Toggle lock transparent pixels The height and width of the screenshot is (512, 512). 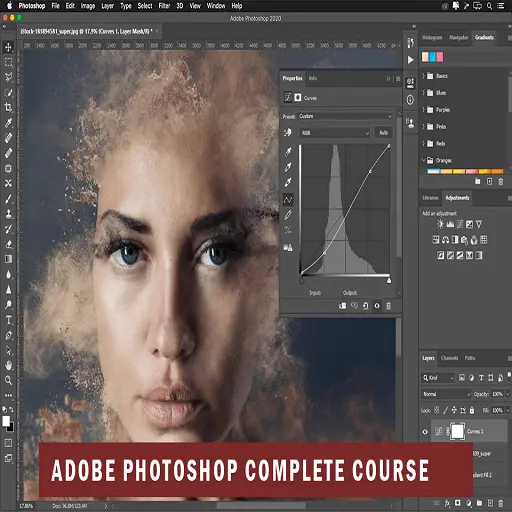coord(436,410)
